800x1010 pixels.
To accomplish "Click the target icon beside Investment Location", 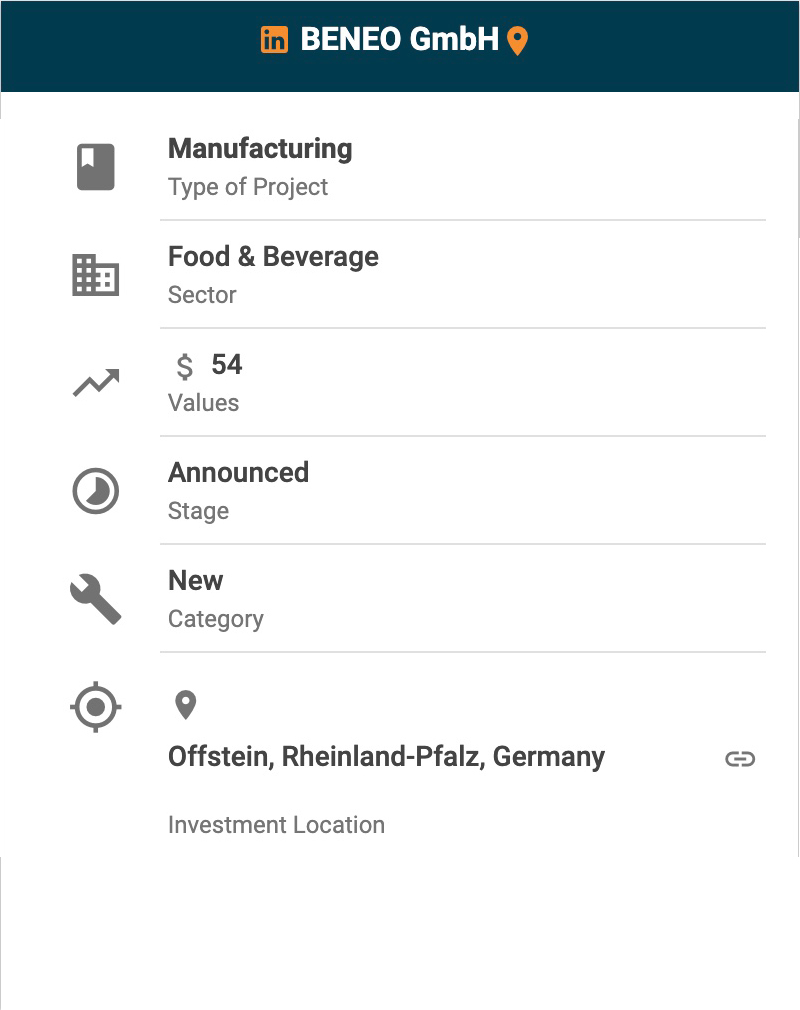I will tap(96, 707).
